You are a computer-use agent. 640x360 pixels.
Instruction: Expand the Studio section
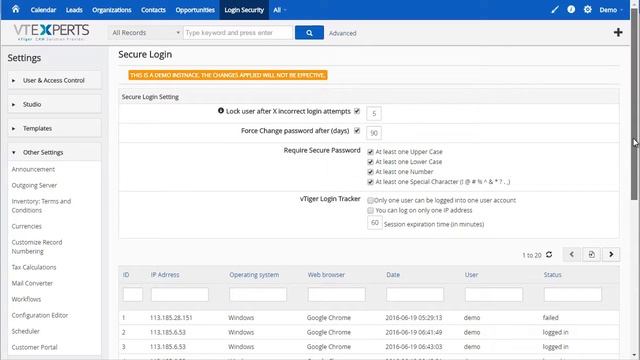click(54, 104)
